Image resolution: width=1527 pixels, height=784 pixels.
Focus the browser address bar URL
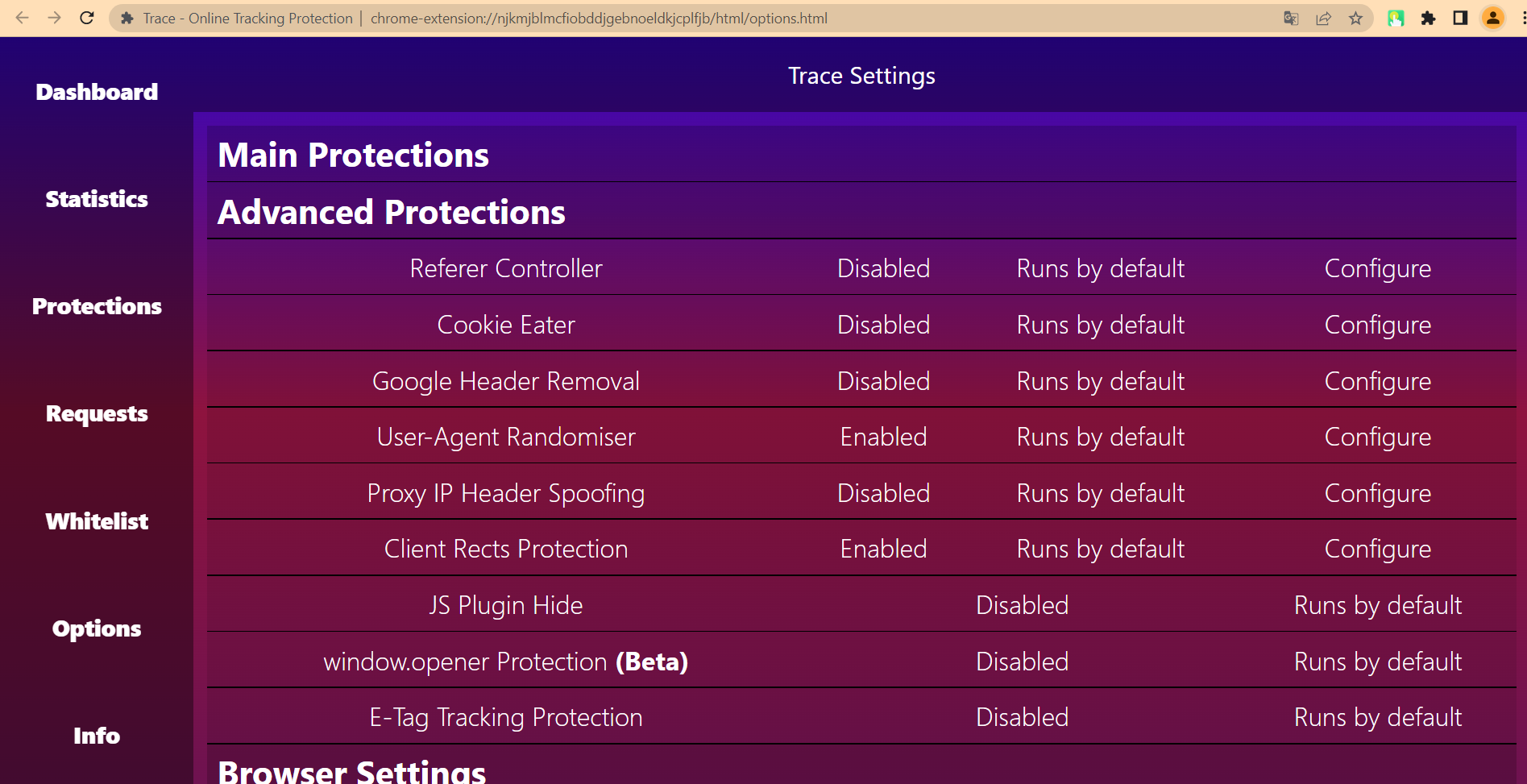598,18
